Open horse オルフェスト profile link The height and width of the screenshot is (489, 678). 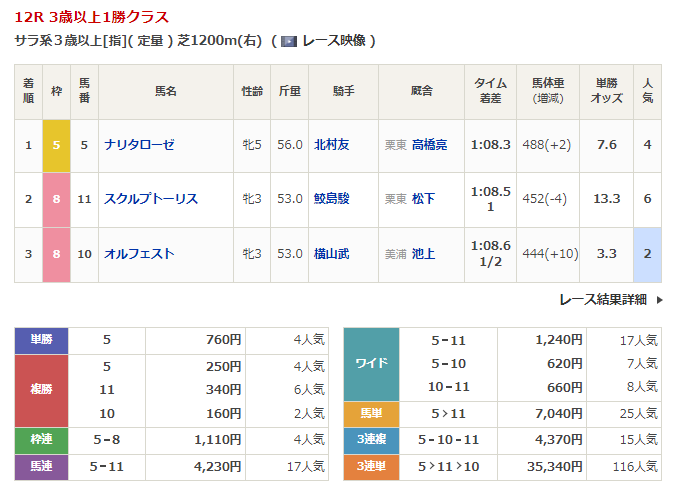coord(139,253)
